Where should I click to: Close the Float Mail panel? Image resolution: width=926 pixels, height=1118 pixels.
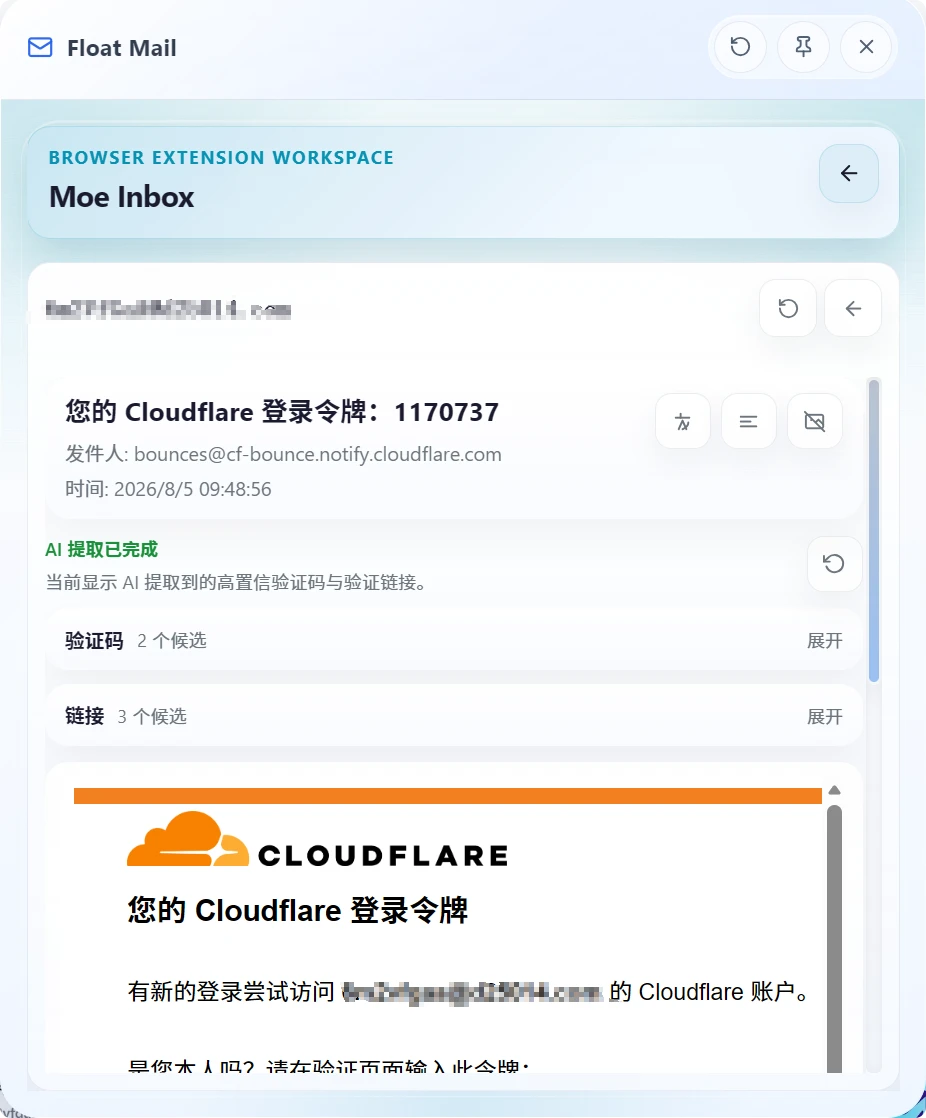pyautogui.click(x=866, y=47)
